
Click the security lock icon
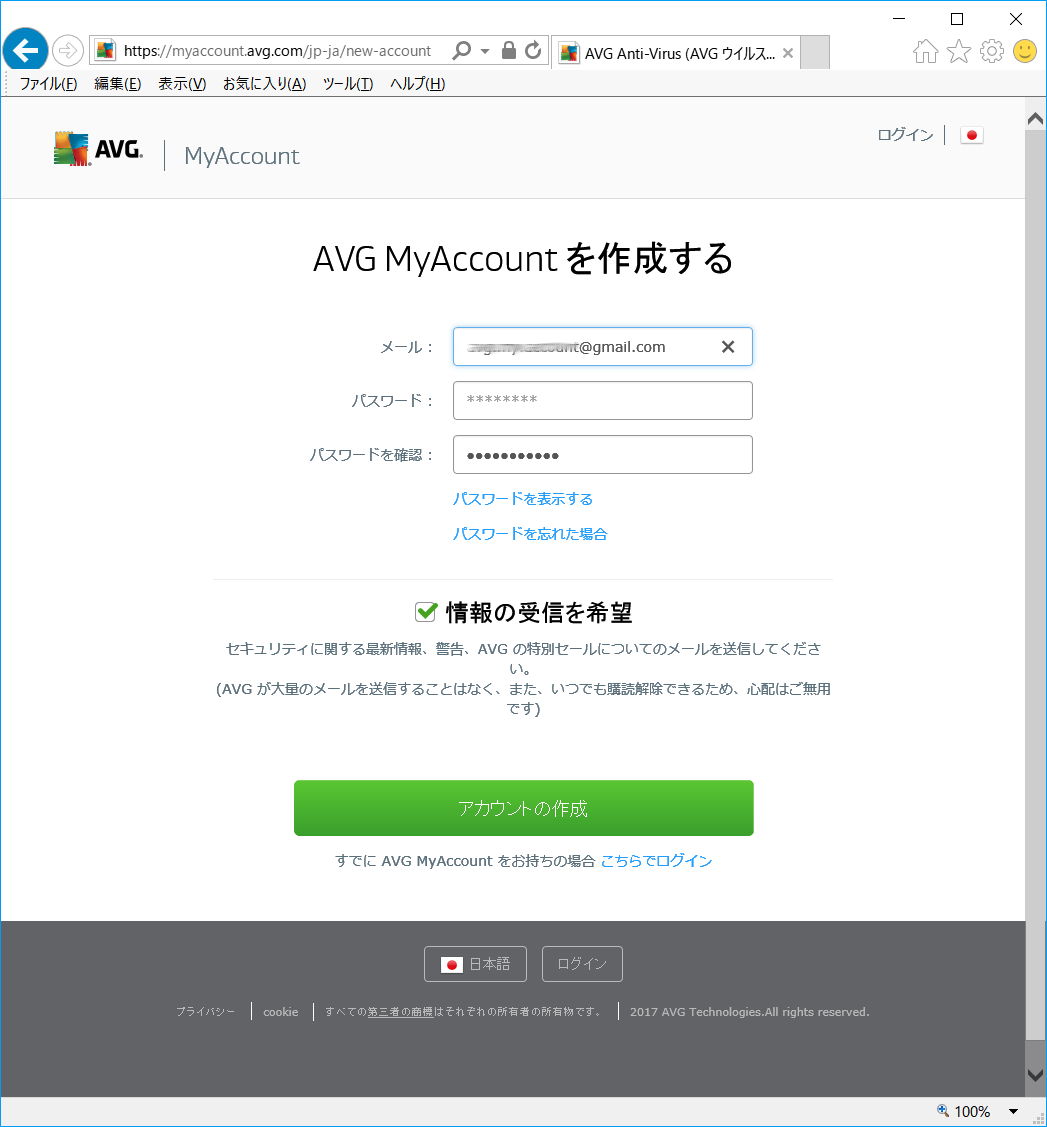coord(508,50)
